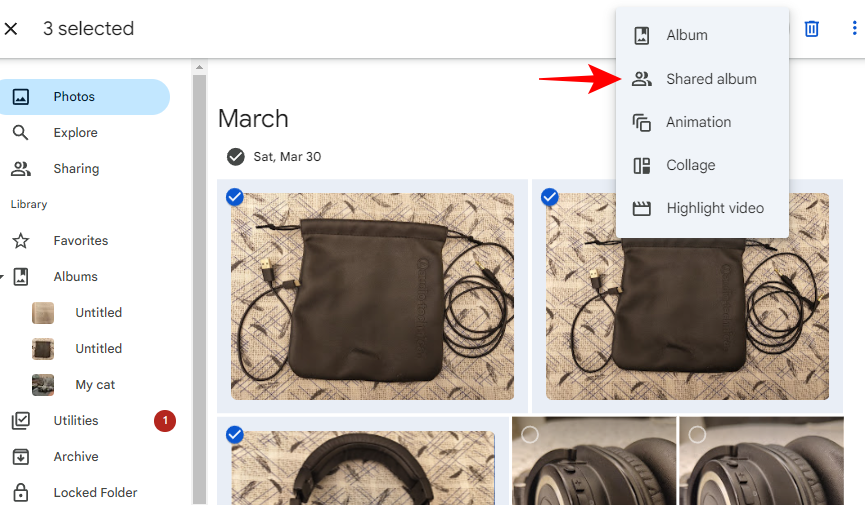The width and height of the screenshot is (865, 505).
Task: Uncheck the headphone band photo checkmark
Action: tap(235, 435)
